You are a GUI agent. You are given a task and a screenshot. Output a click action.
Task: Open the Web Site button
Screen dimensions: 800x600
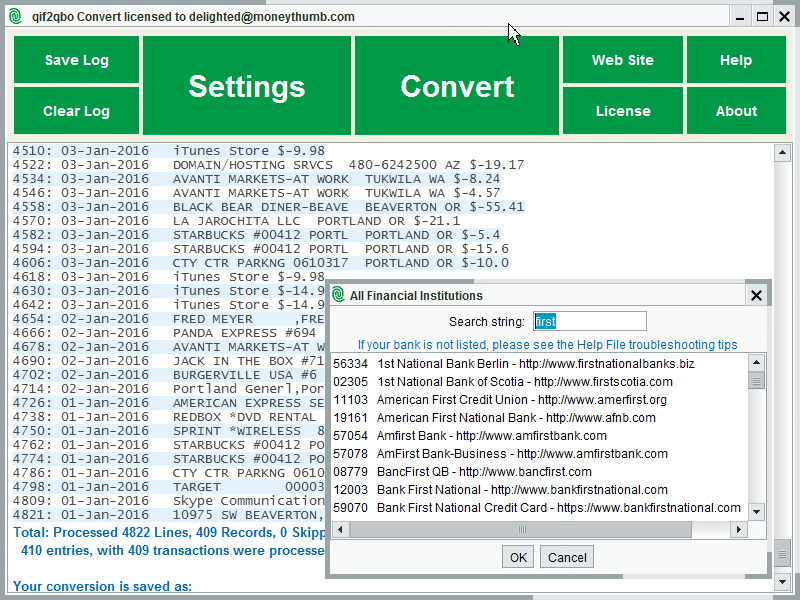coord(623,60)
